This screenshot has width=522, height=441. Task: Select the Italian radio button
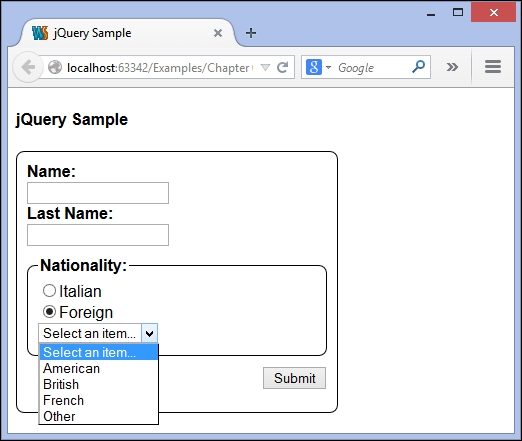click(x=49, y=291)
